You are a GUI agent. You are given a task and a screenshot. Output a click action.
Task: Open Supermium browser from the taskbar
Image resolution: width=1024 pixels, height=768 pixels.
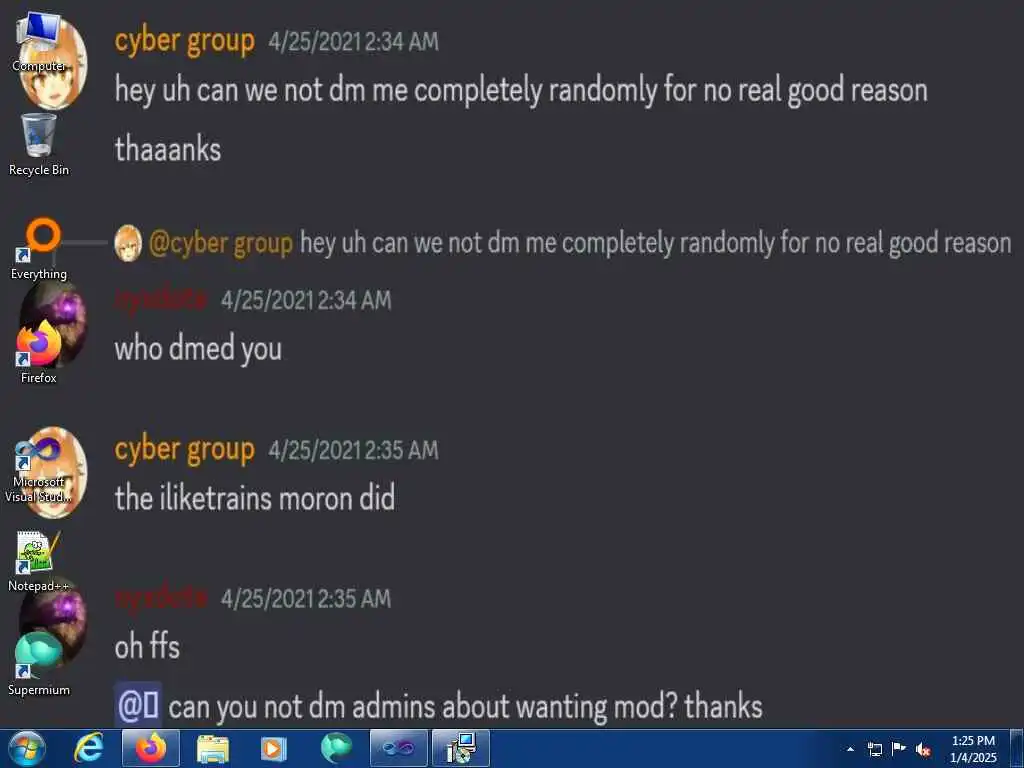[x=336, y=748]
